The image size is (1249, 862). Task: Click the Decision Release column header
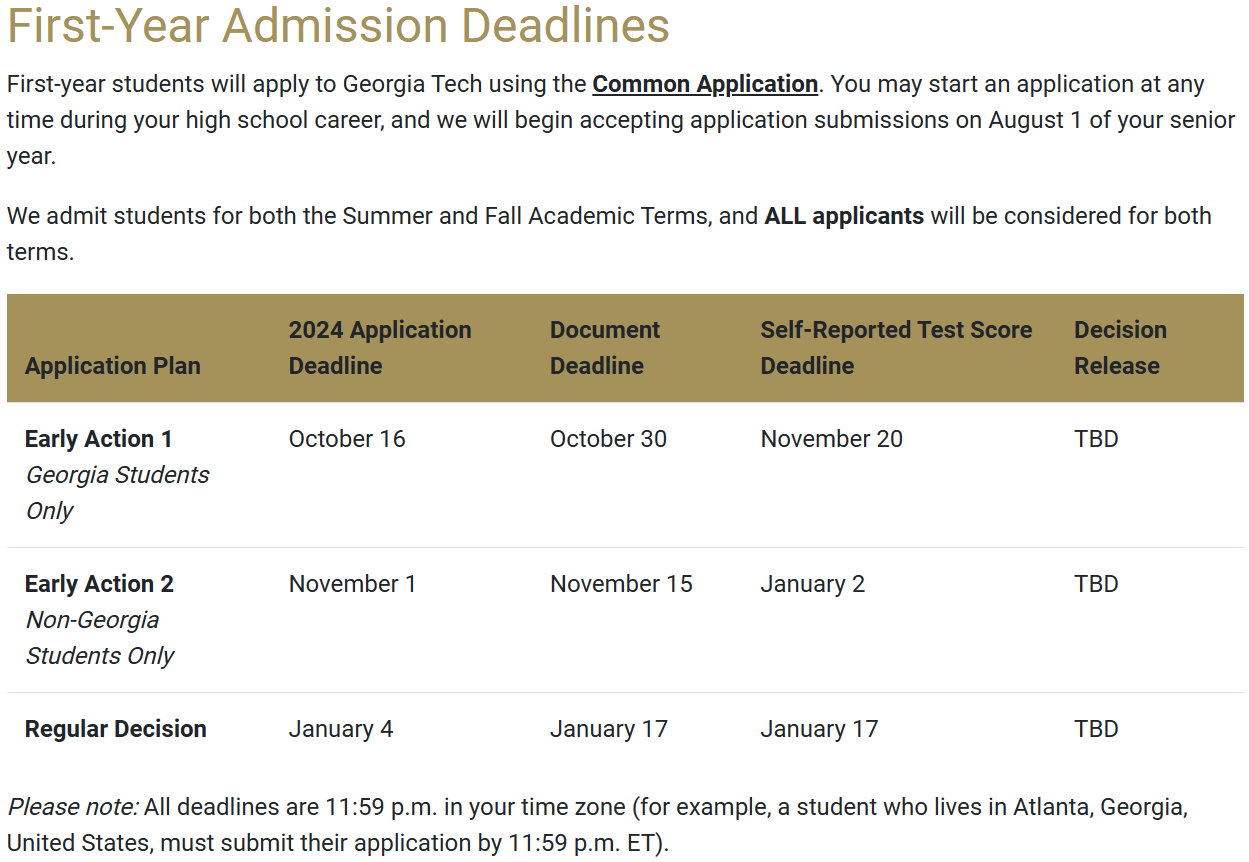click(x=1120, y=348)
